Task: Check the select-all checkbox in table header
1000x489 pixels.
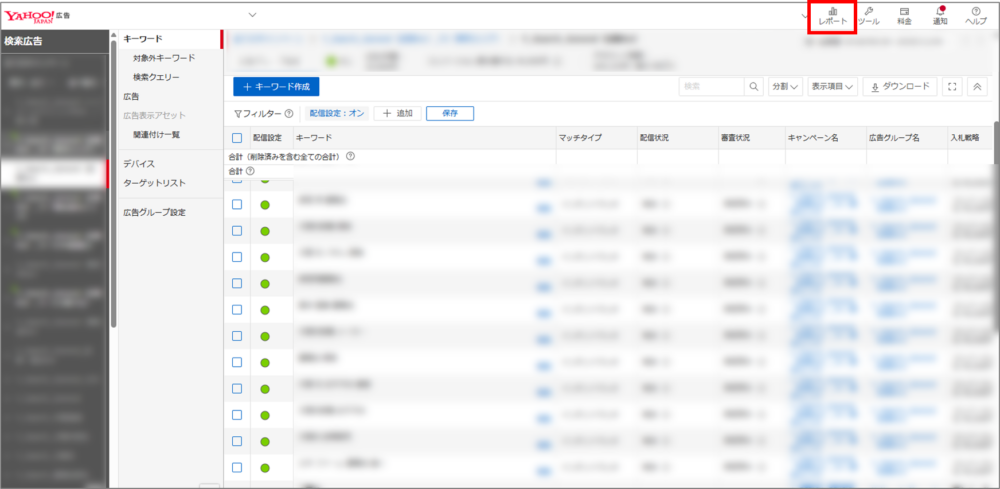Action: coord(237,138)
